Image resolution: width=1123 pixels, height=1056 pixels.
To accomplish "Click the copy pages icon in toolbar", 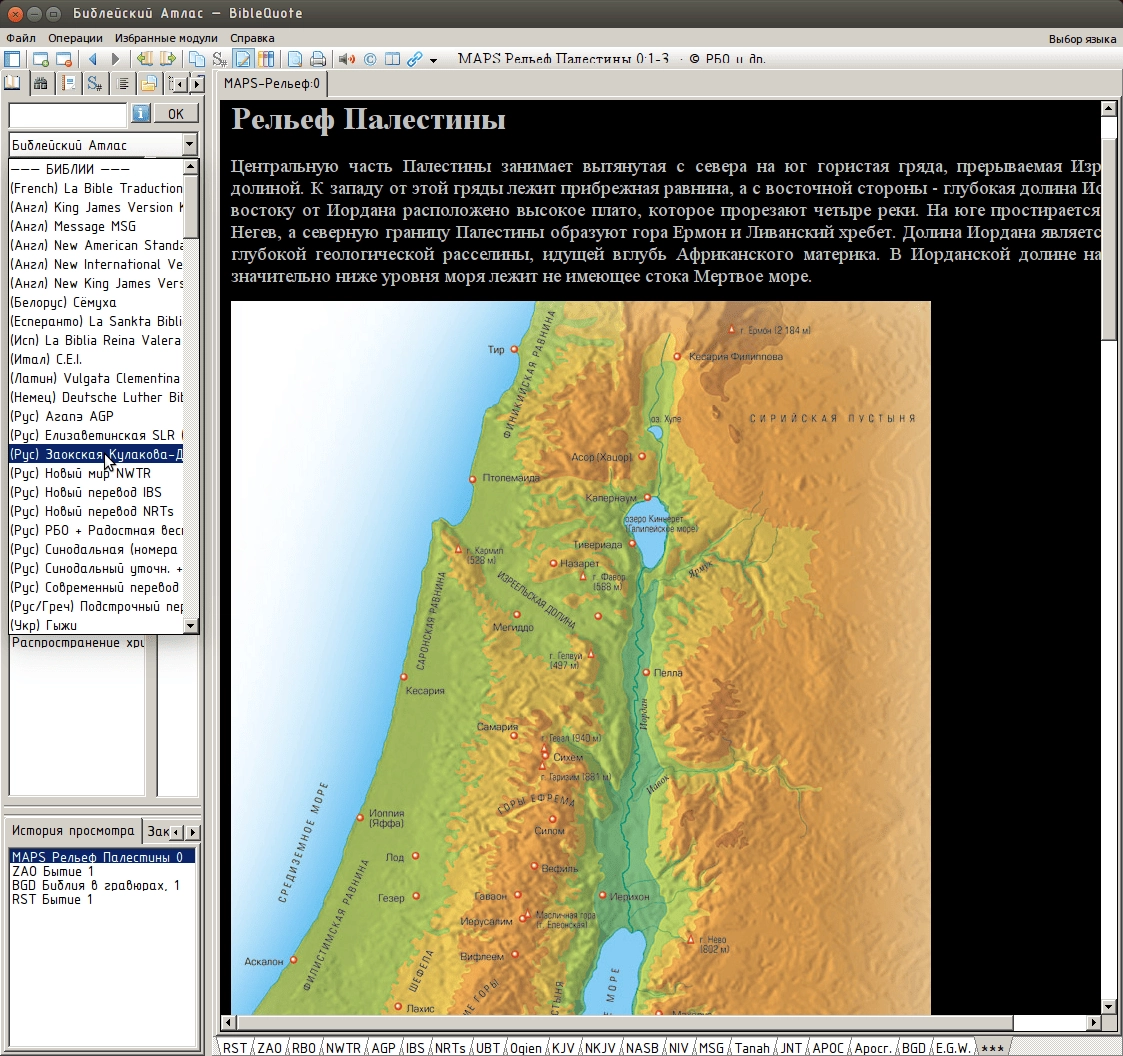I will (196, 59).
